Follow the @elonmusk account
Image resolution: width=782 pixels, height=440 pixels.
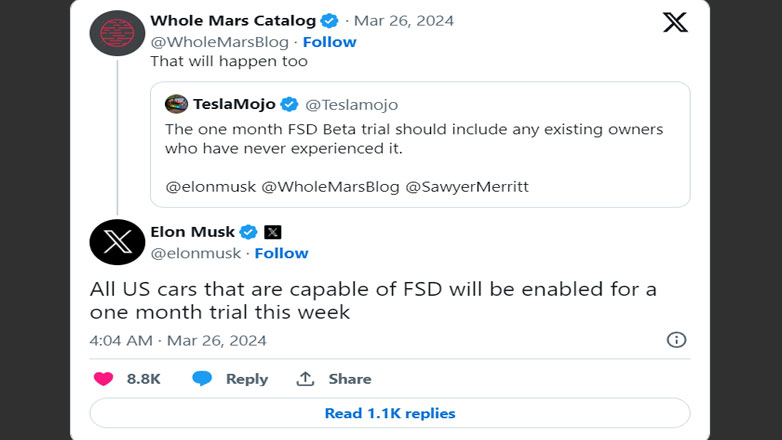pyautogui.click(x=281, y=253)
